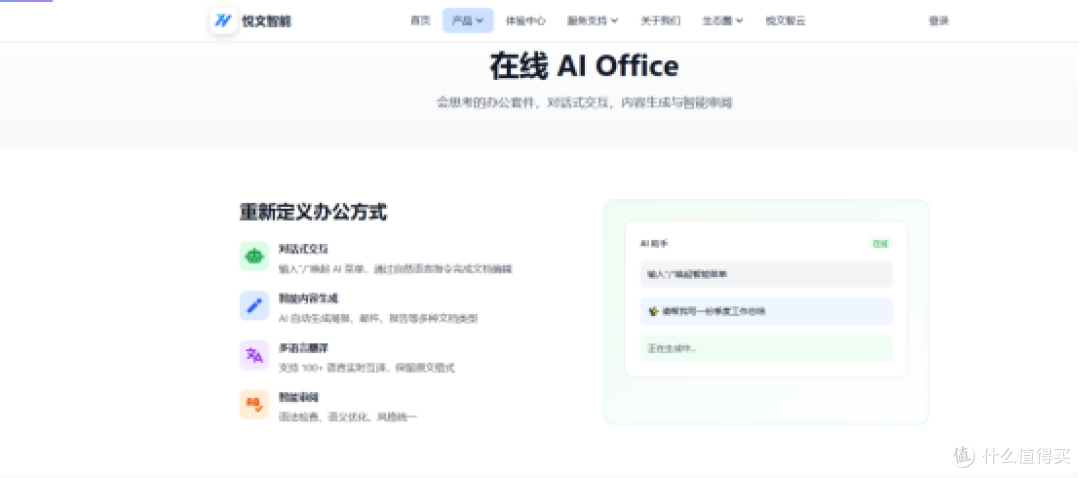This screenshot has height=478, width=1080.
Task: Click the 悦文智能 logo icon
Action: pos(223,21)
